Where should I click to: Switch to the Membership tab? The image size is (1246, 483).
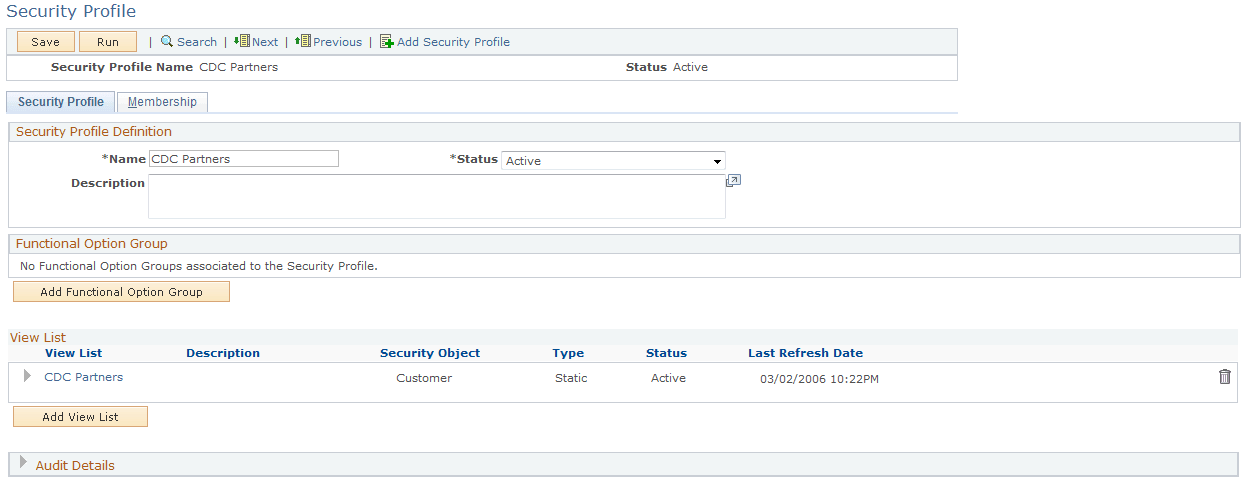(x=162, y=102)
